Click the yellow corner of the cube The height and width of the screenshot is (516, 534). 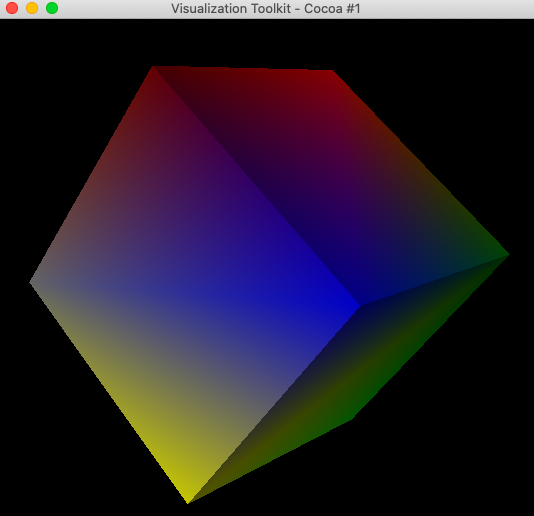[x=188, y=501]
